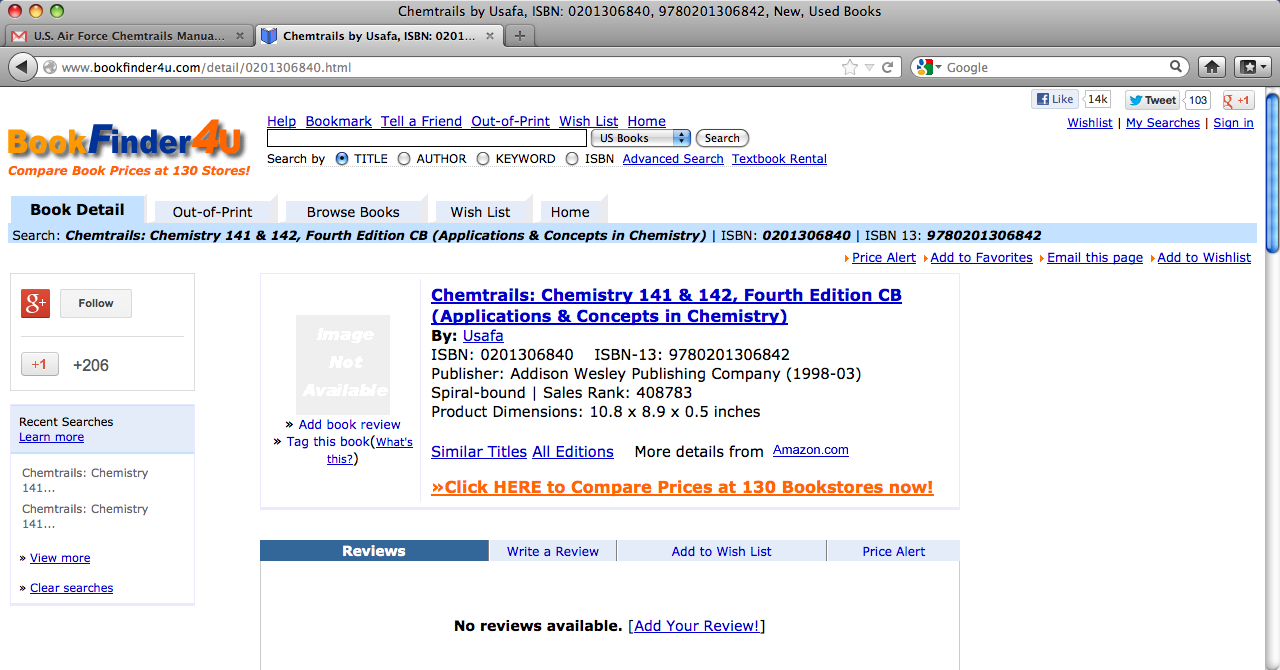The height and width of the screenshot is (670, 1280).
Task: Click the Twitter Tweet button
Action: [x=1152, y=100]
